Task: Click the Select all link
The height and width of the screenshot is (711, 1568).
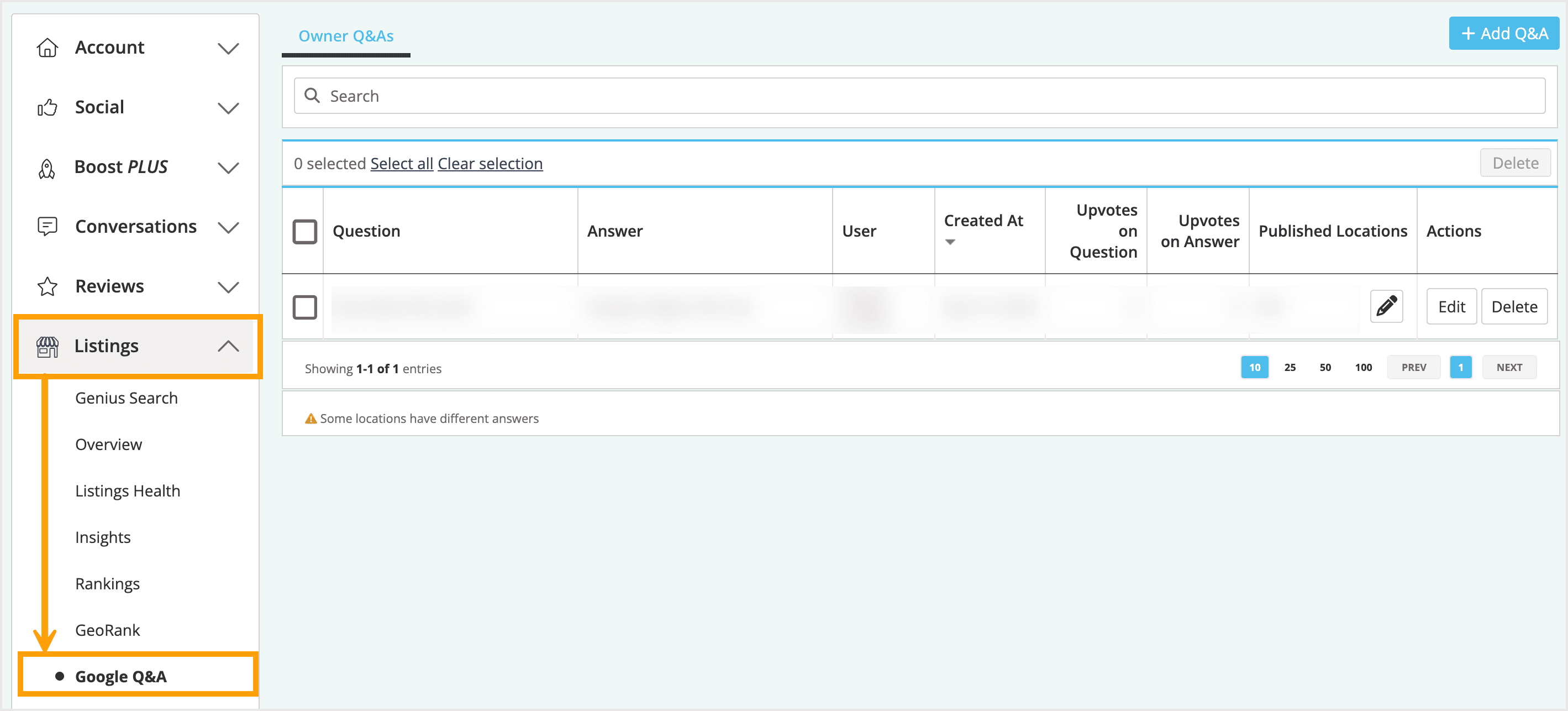Action: click(401, 163)
